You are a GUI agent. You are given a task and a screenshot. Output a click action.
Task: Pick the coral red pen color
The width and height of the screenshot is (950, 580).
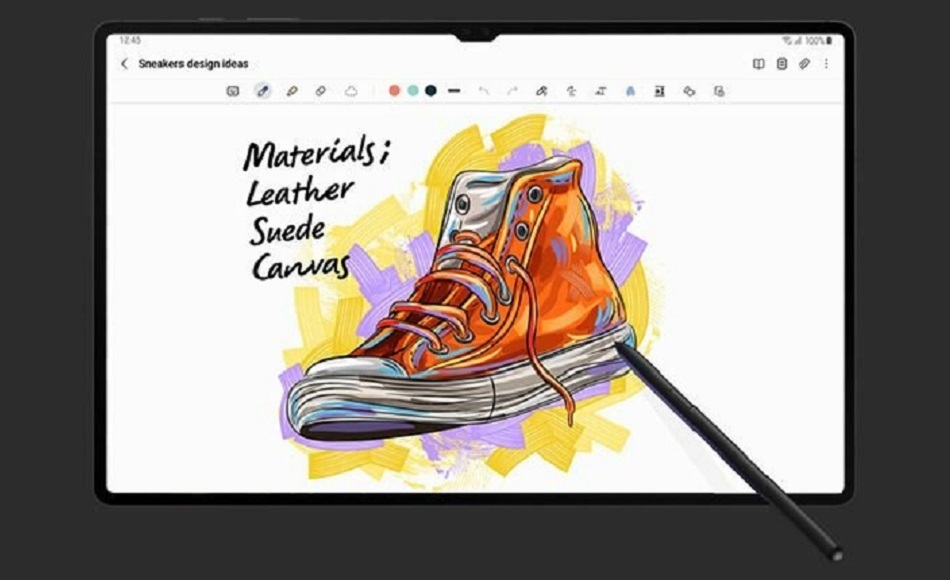[x=395, y=91]
